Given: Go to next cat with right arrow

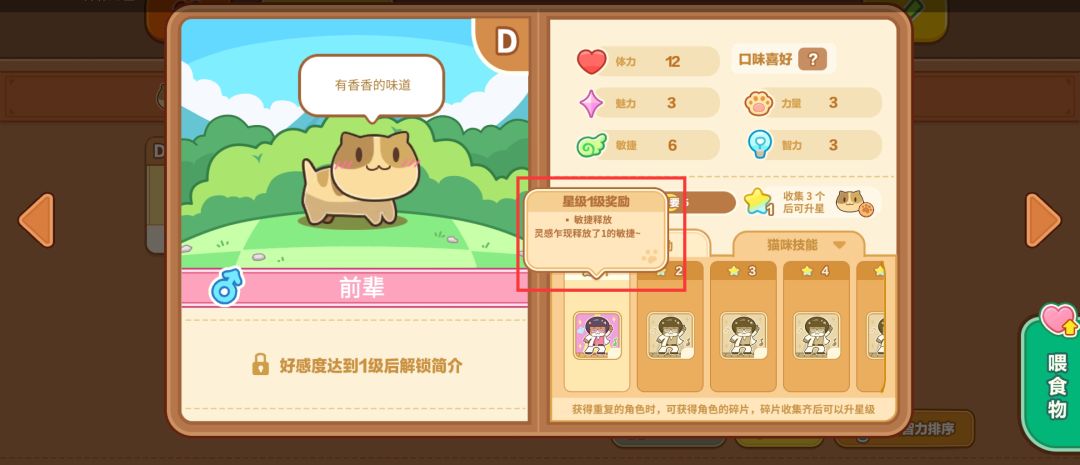Looking at the screenshot, I should [x=1043, y=220].
